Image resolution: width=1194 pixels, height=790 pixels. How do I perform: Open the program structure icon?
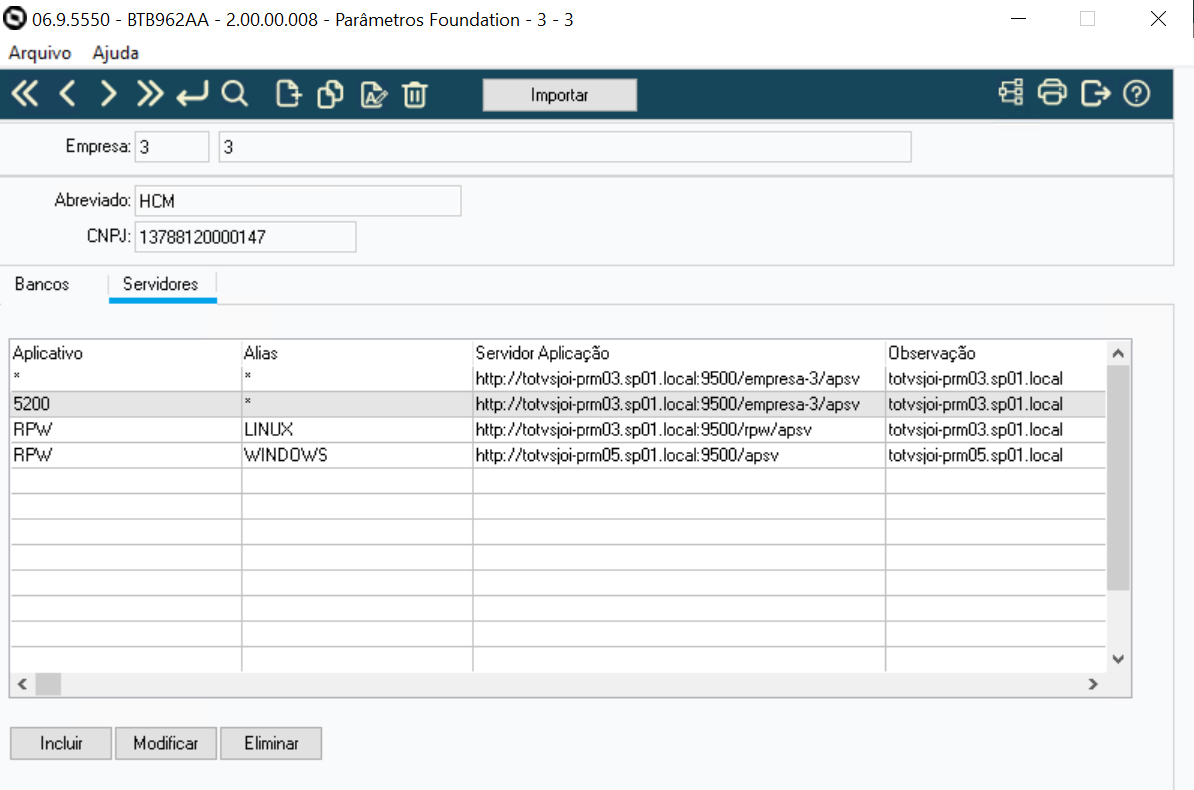click(x=1010, y=92)
